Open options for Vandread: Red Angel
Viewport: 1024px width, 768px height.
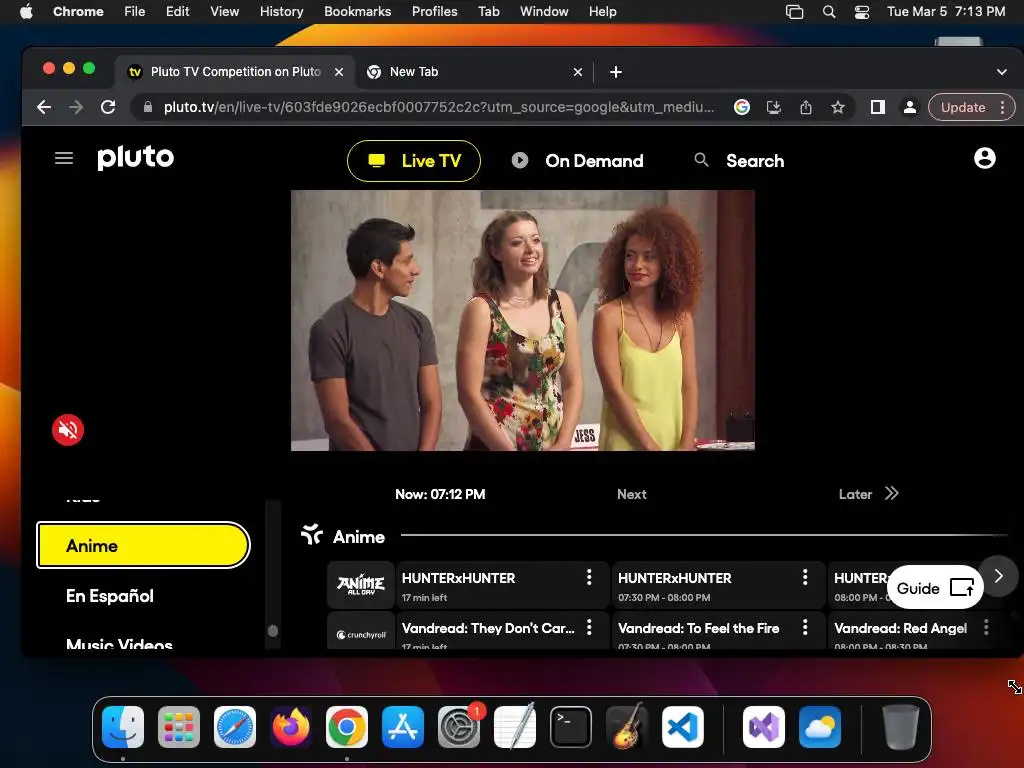(986, 627)
